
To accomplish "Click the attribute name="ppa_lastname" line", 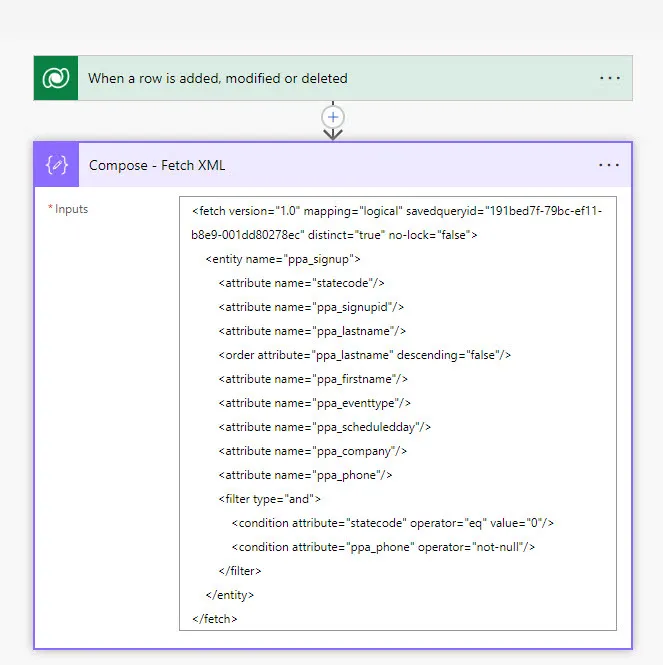I will point(312,331).
